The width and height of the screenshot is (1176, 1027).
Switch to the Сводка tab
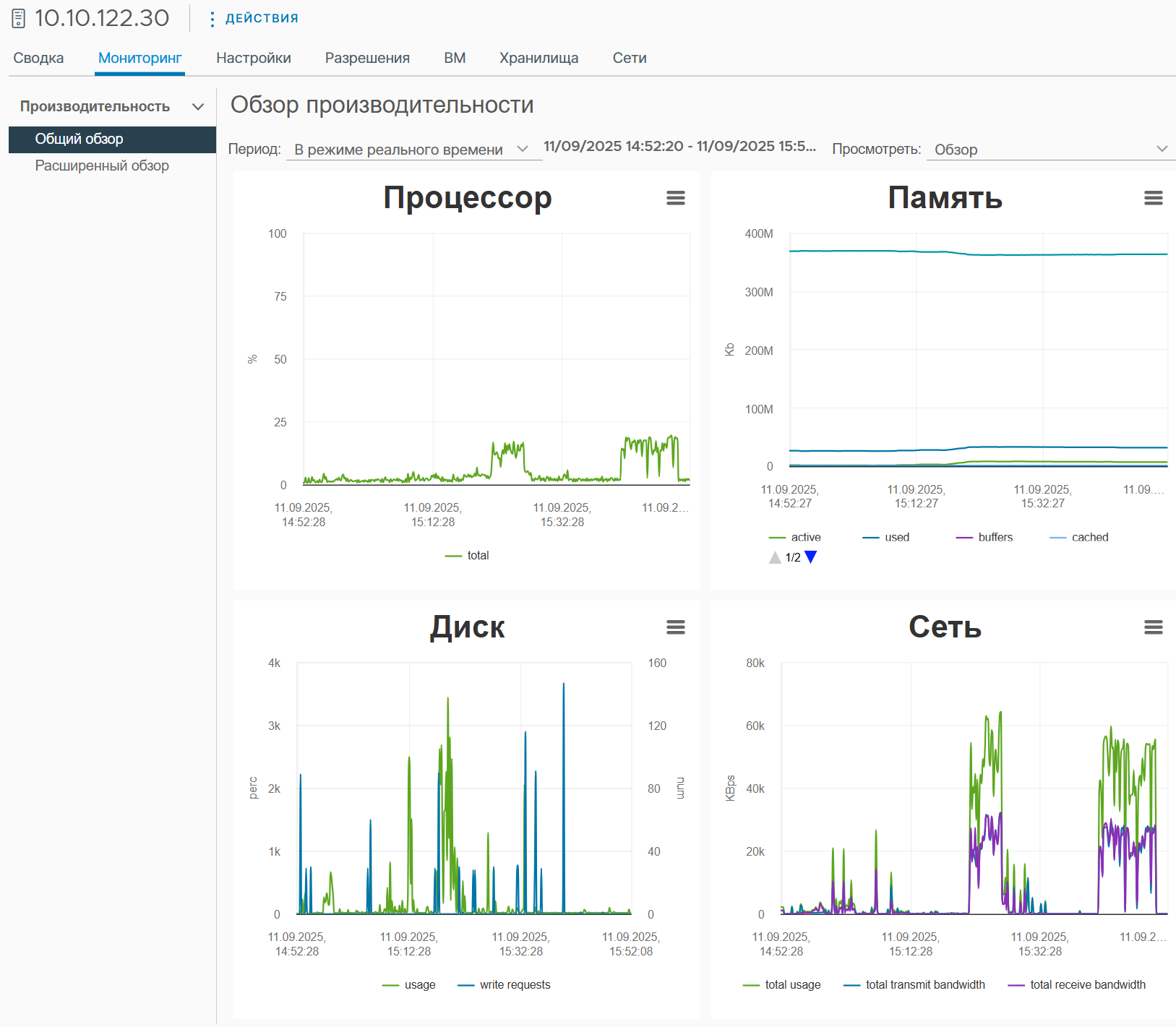coord(38,58)
